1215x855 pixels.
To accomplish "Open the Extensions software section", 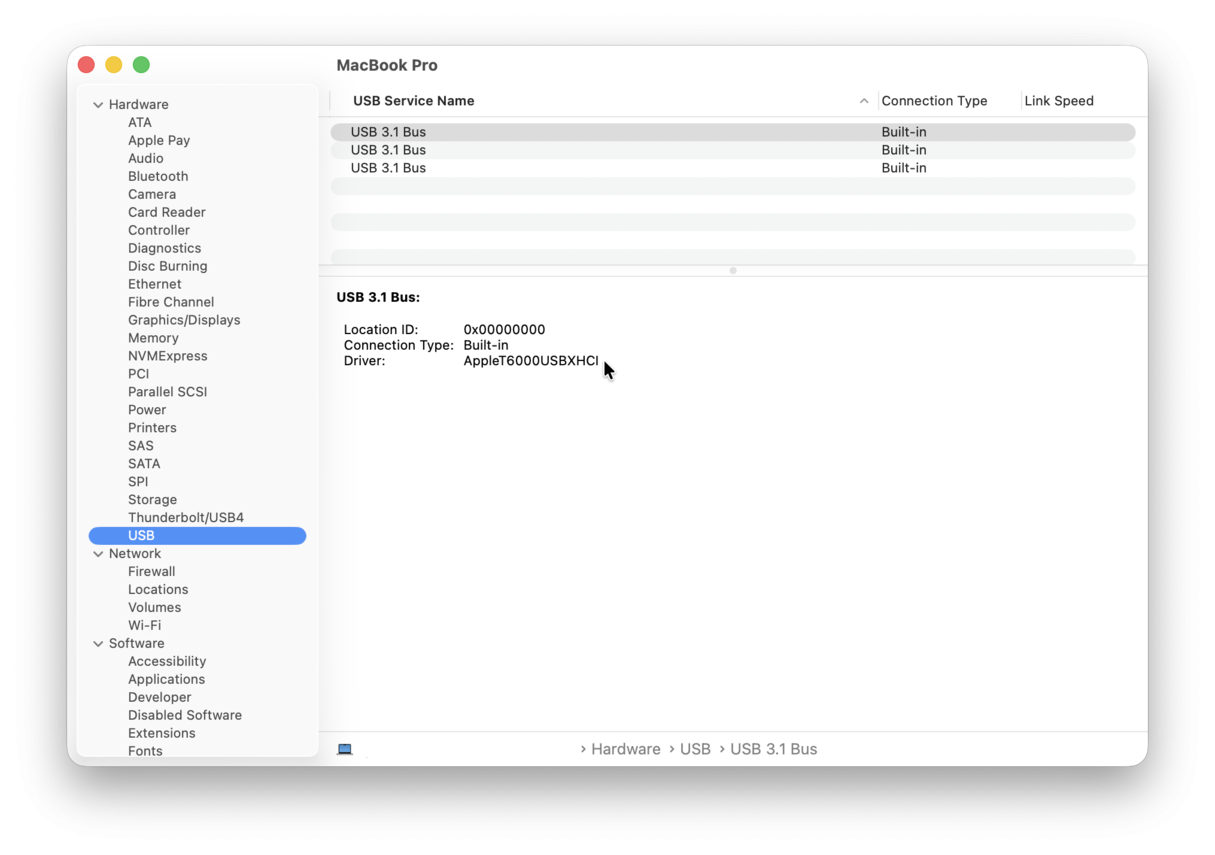I will 162,733.
